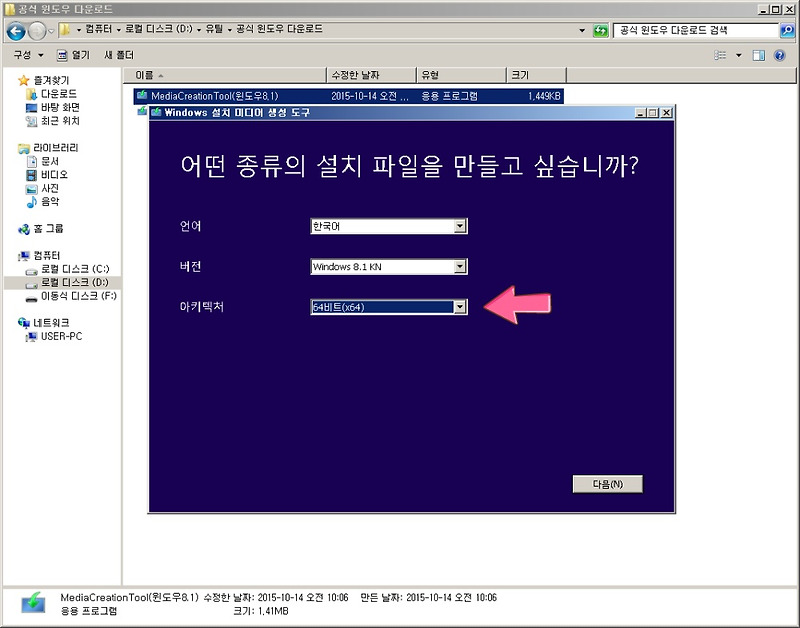Click the drive icon beside 로컬 디스크 (C:)
The height and width of the screenshot is (628, 800).
(x=32, y=270)
